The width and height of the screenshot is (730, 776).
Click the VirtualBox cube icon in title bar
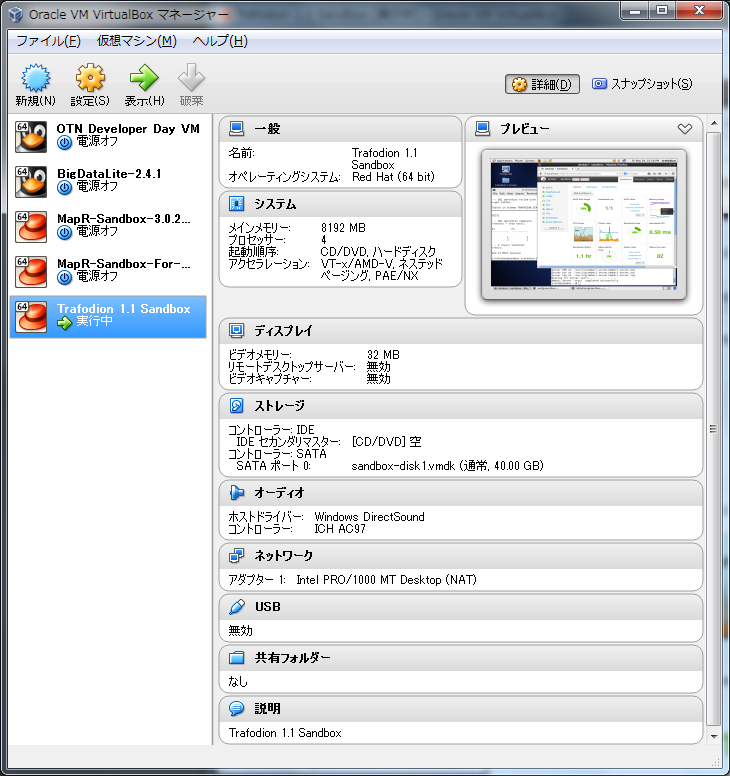[x=15, y=14]
